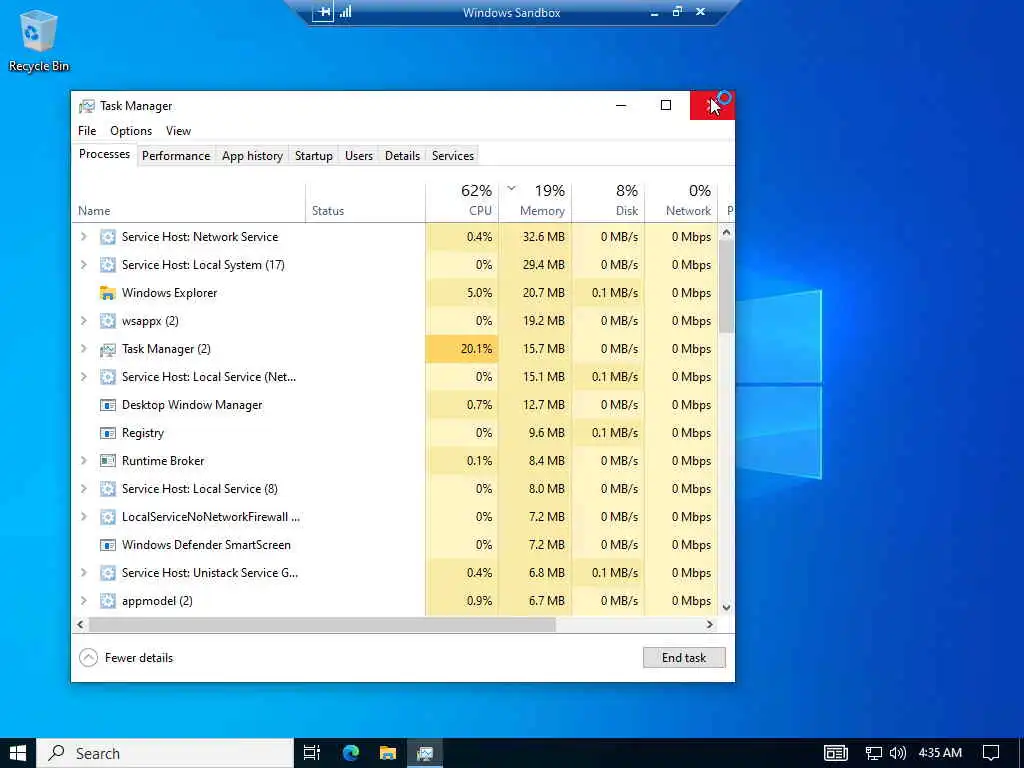1024x768 pixels.
Task: Switch to the Details tab
Action: click(402, 156)
